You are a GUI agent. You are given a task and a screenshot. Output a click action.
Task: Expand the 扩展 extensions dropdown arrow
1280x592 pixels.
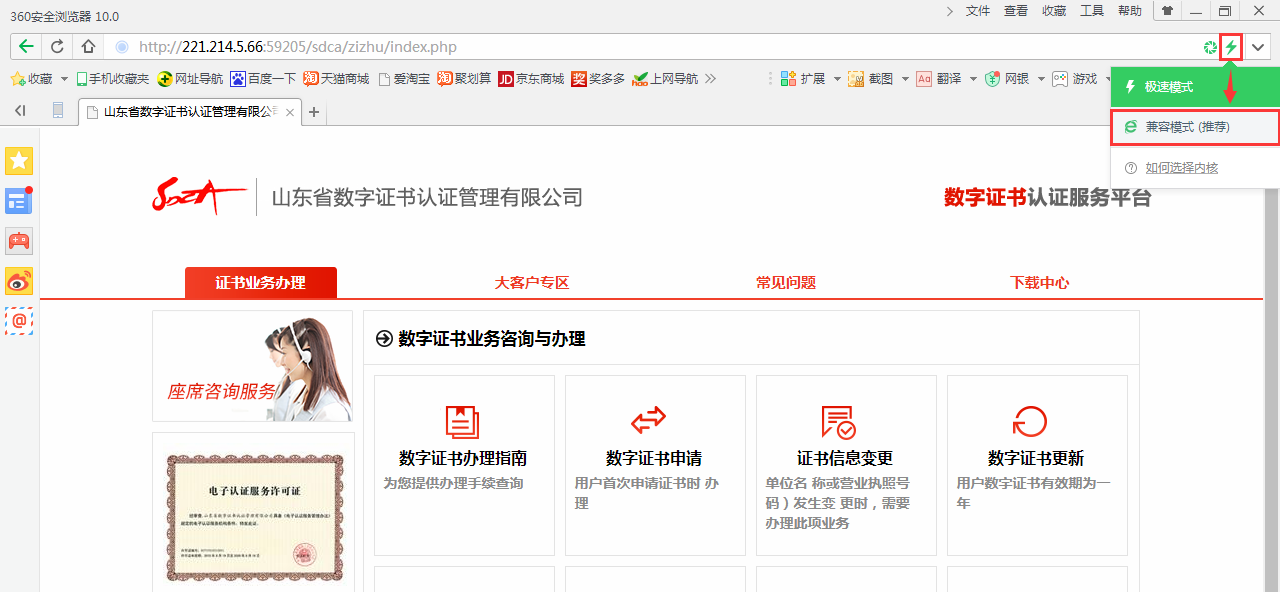[835, 79]
